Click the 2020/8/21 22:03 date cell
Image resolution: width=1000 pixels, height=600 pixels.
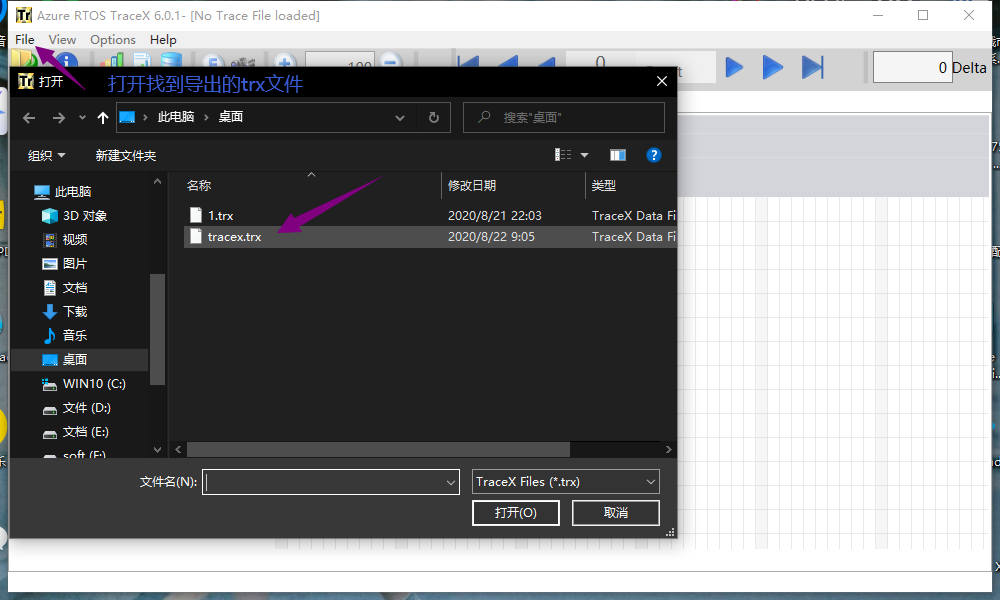(x=494, y=216)
